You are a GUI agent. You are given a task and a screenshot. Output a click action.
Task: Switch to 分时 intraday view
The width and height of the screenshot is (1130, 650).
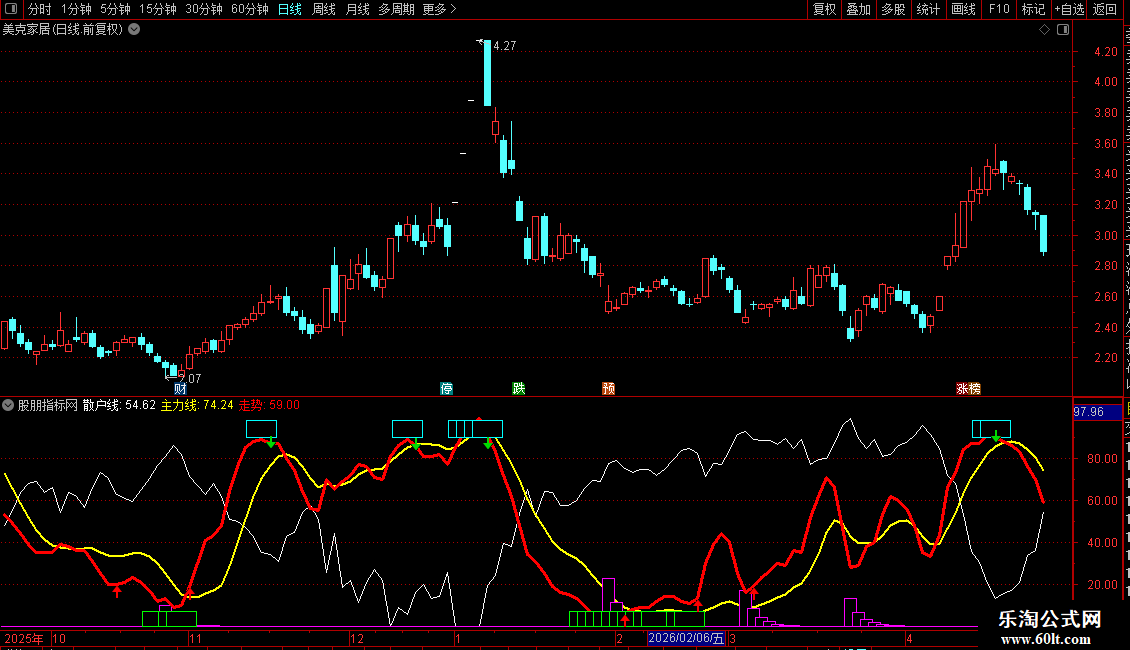[x=40, y=9]
